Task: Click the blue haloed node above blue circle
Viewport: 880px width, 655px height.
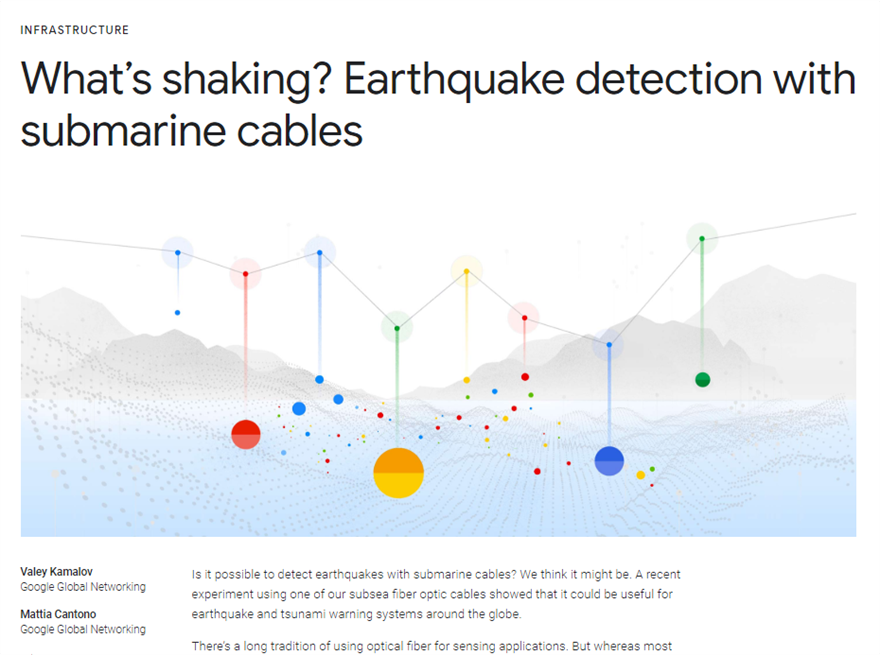Action: 608,346
